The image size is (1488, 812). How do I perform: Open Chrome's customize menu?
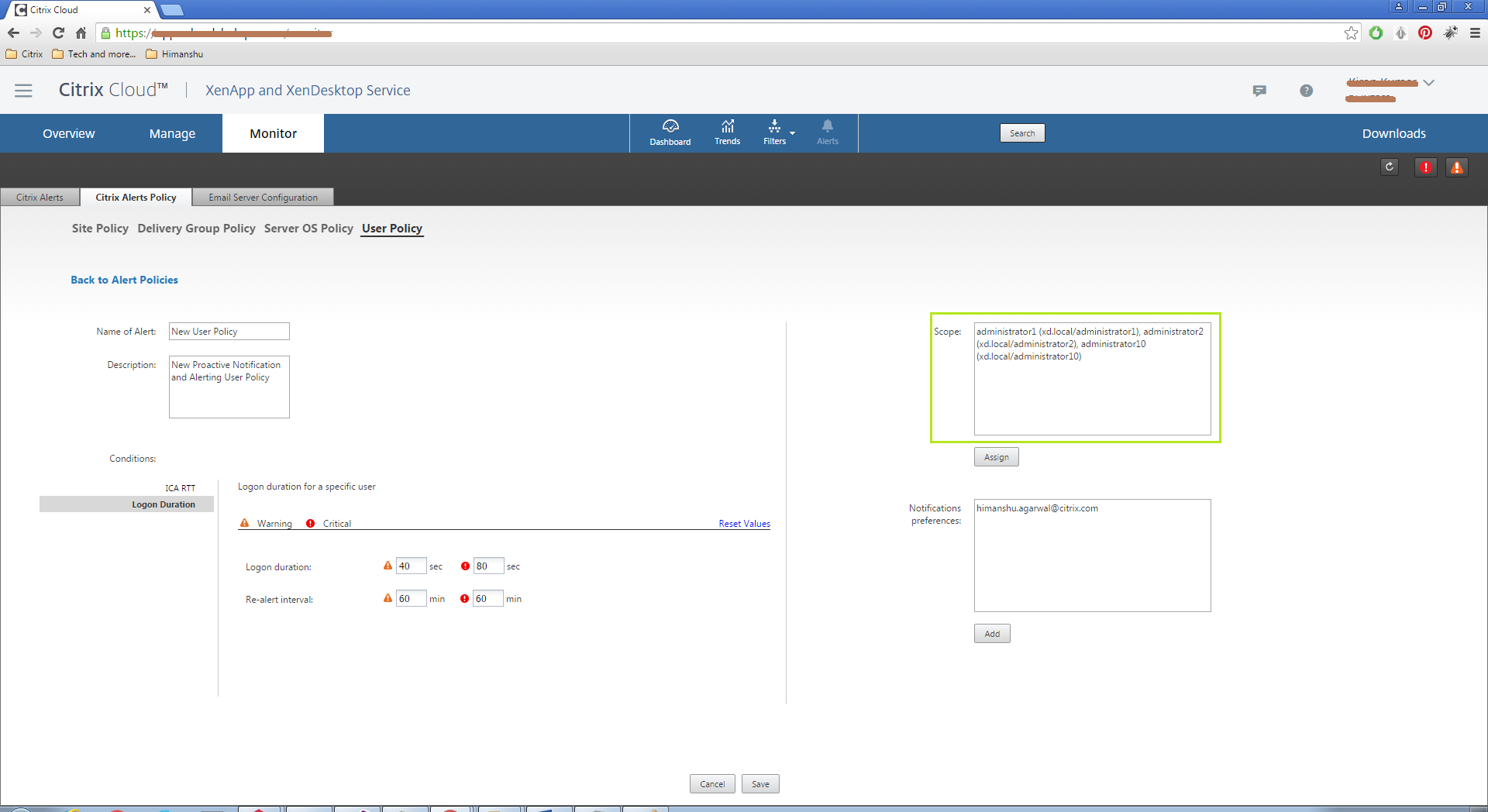click(x=1475, y=33)
